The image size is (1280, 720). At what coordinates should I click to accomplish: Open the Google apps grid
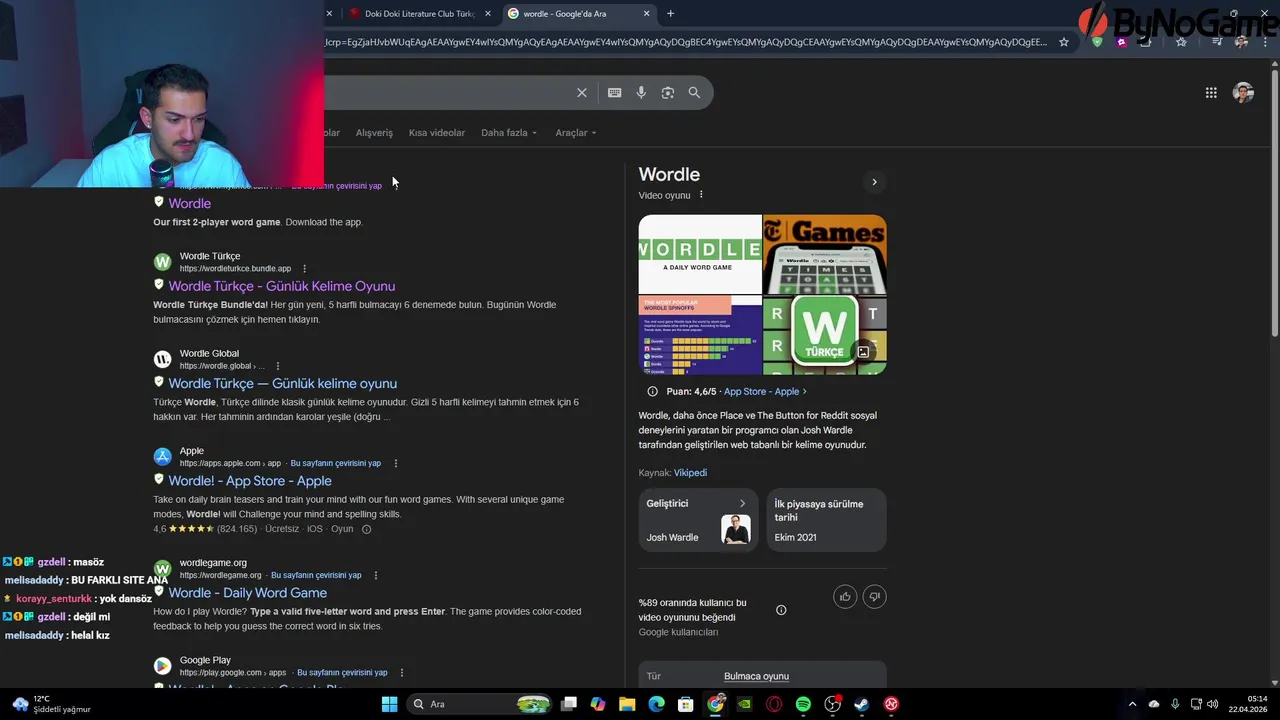pos(1211,92)
